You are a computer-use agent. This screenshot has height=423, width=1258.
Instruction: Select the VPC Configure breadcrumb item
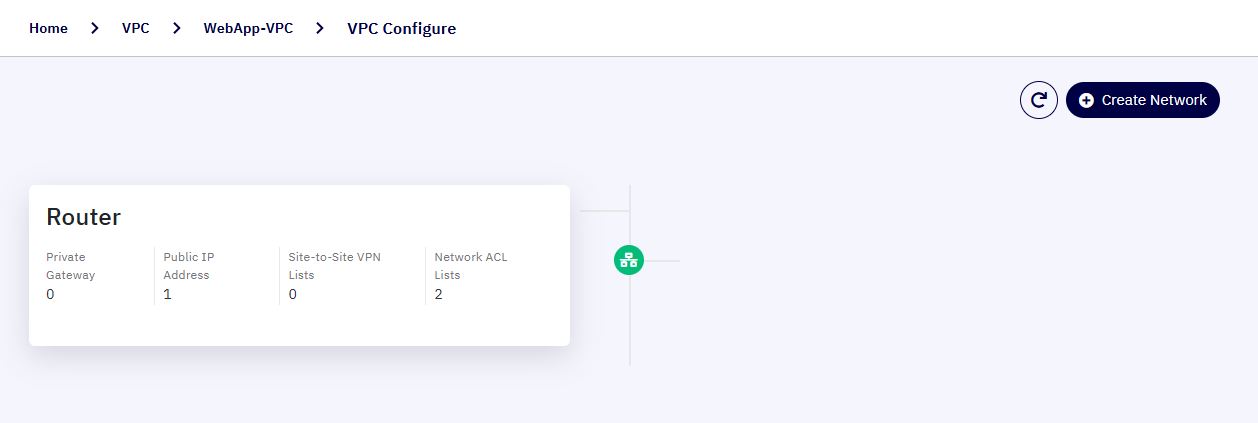pos(401,28)
